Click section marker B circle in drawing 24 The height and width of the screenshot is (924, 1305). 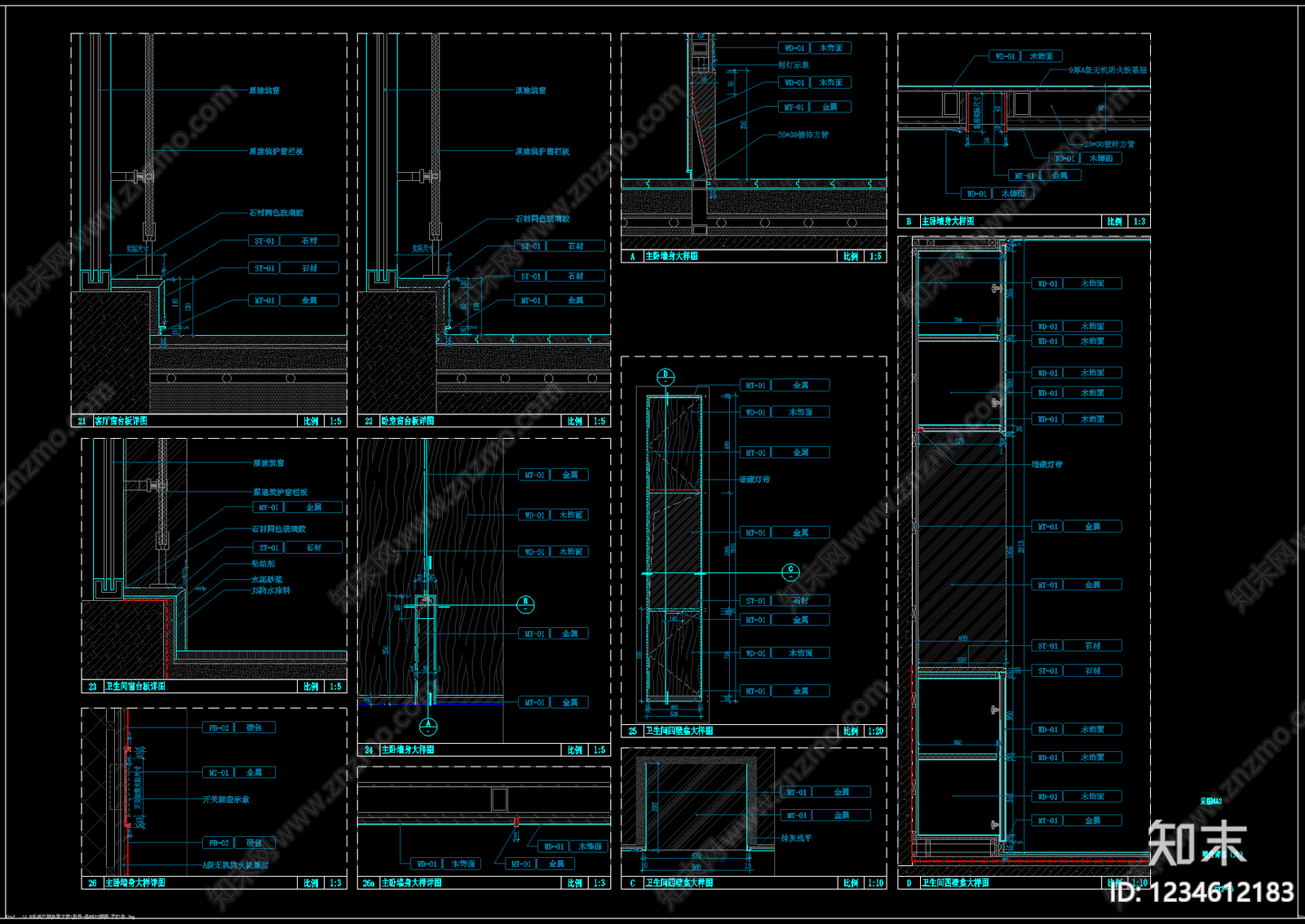pyautogui.click(x=525, y=604)
